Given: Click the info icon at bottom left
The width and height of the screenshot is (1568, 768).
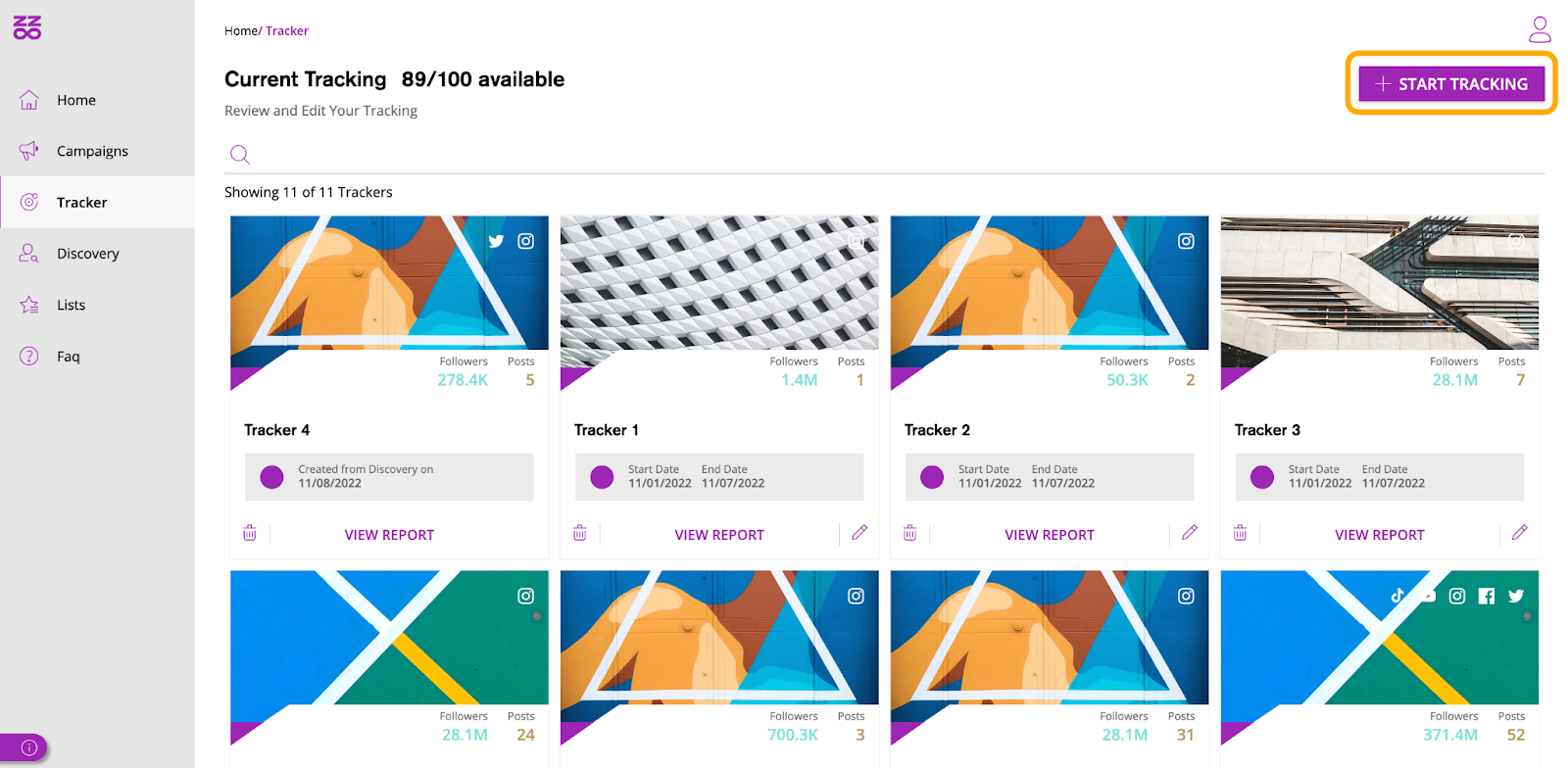Looking at the screenshot, I should pyautogui.click(x=29, y=747).
